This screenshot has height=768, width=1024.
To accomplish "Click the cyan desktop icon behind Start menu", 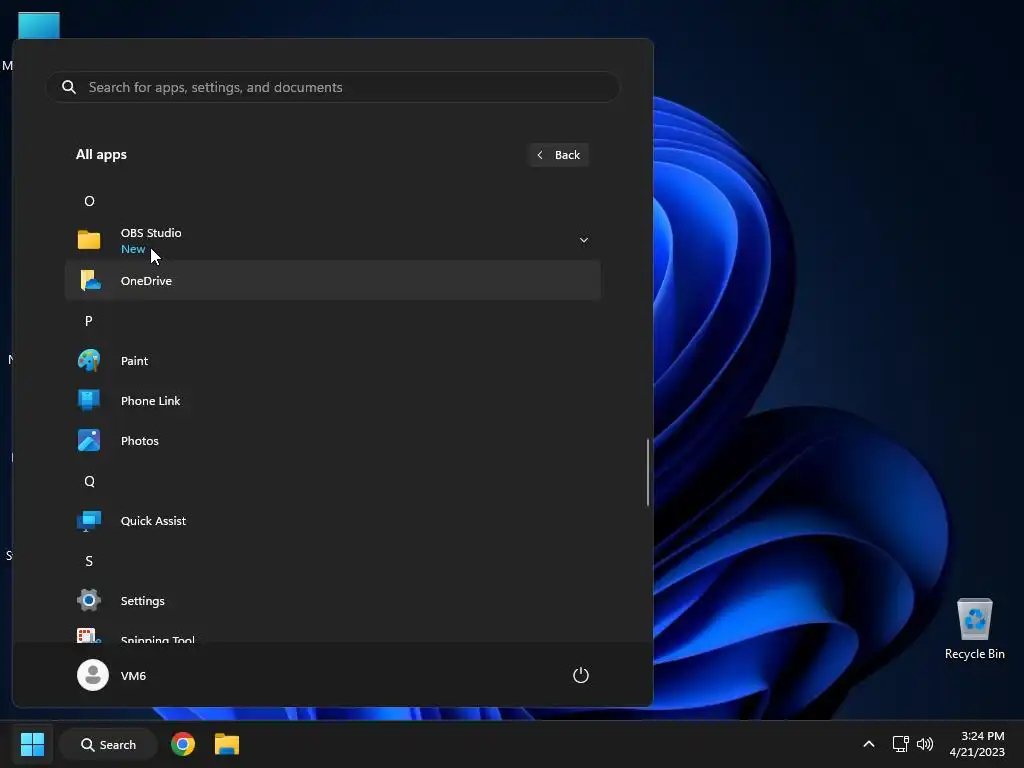I will 39,25.
